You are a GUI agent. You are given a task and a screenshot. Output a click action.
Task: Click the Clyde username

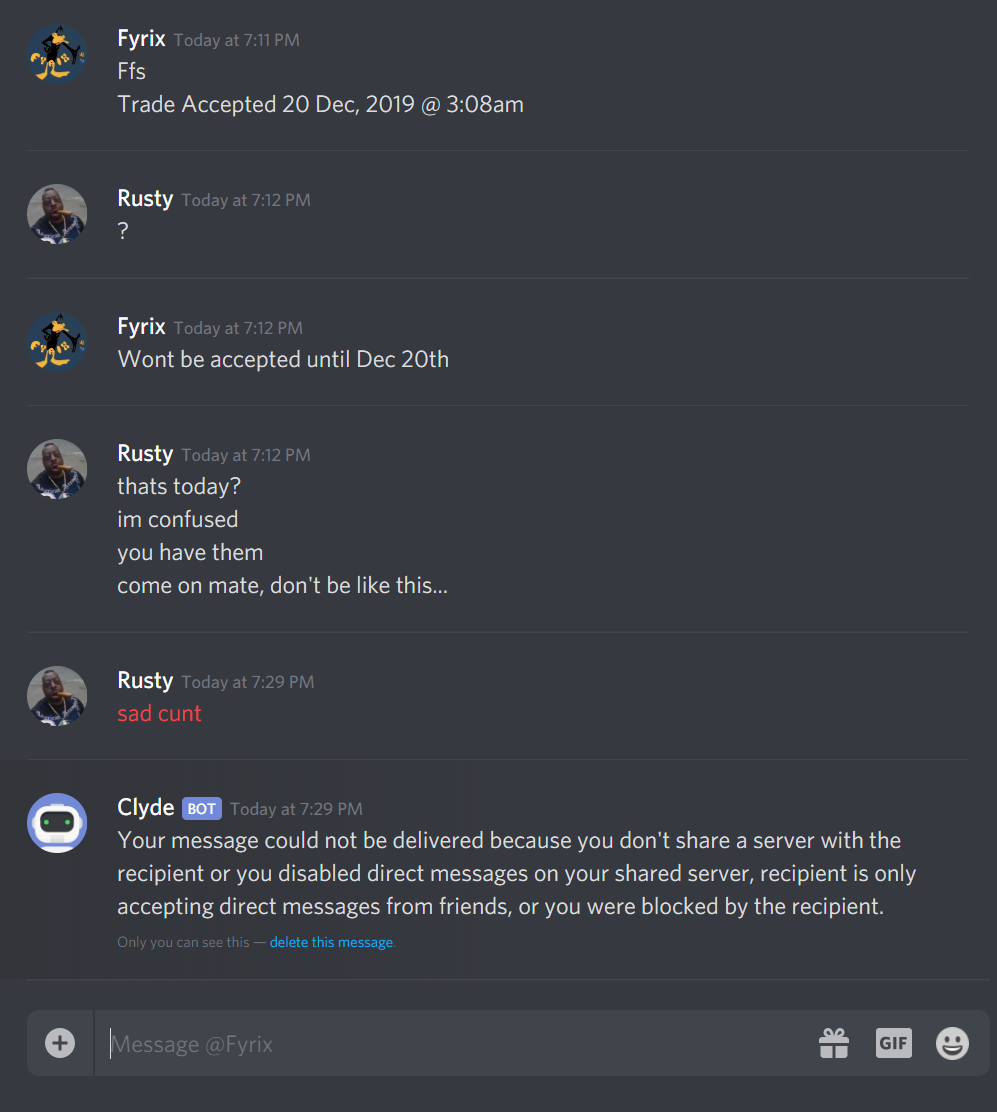145,807
